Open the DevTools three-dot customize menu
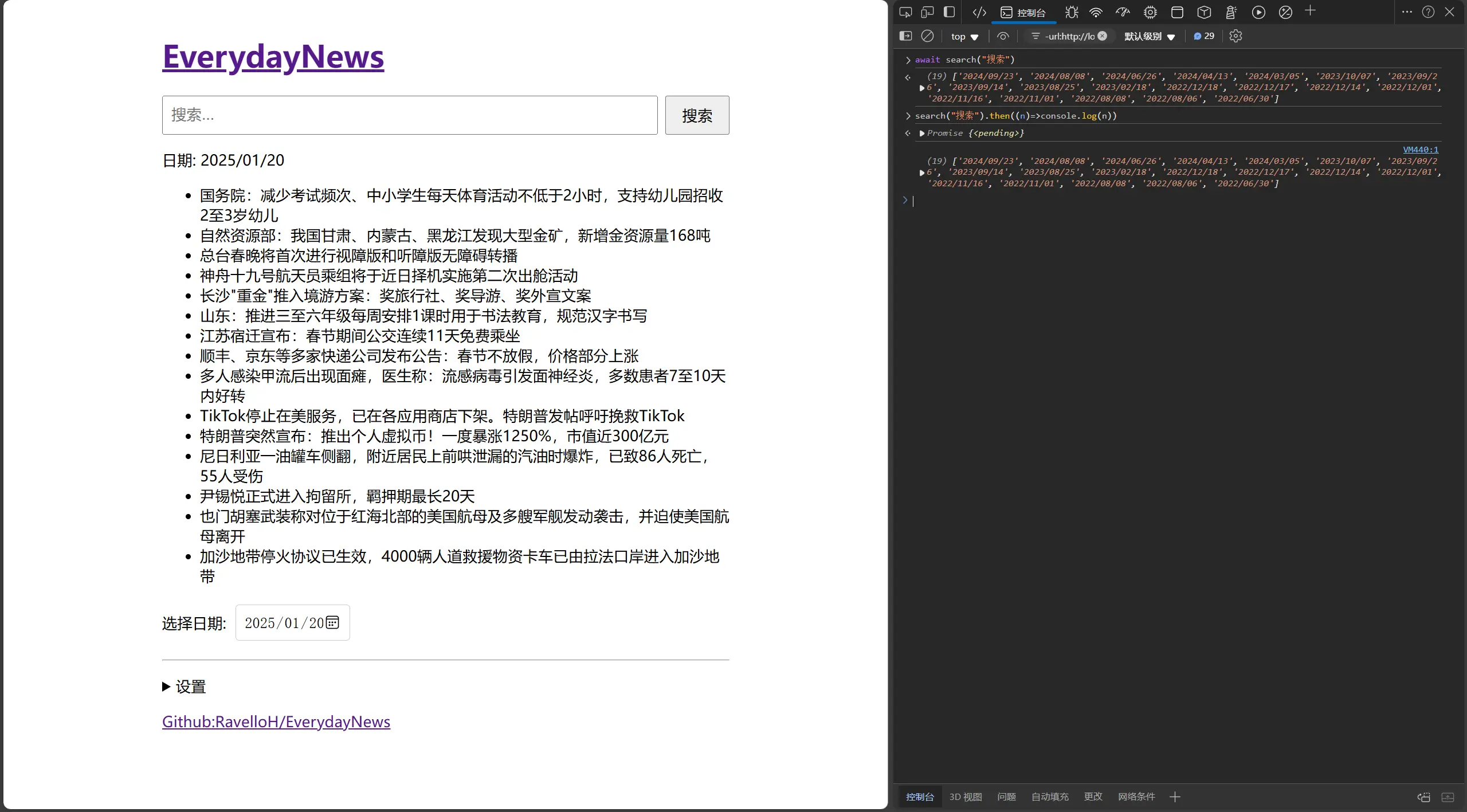 coord(1407,12)
